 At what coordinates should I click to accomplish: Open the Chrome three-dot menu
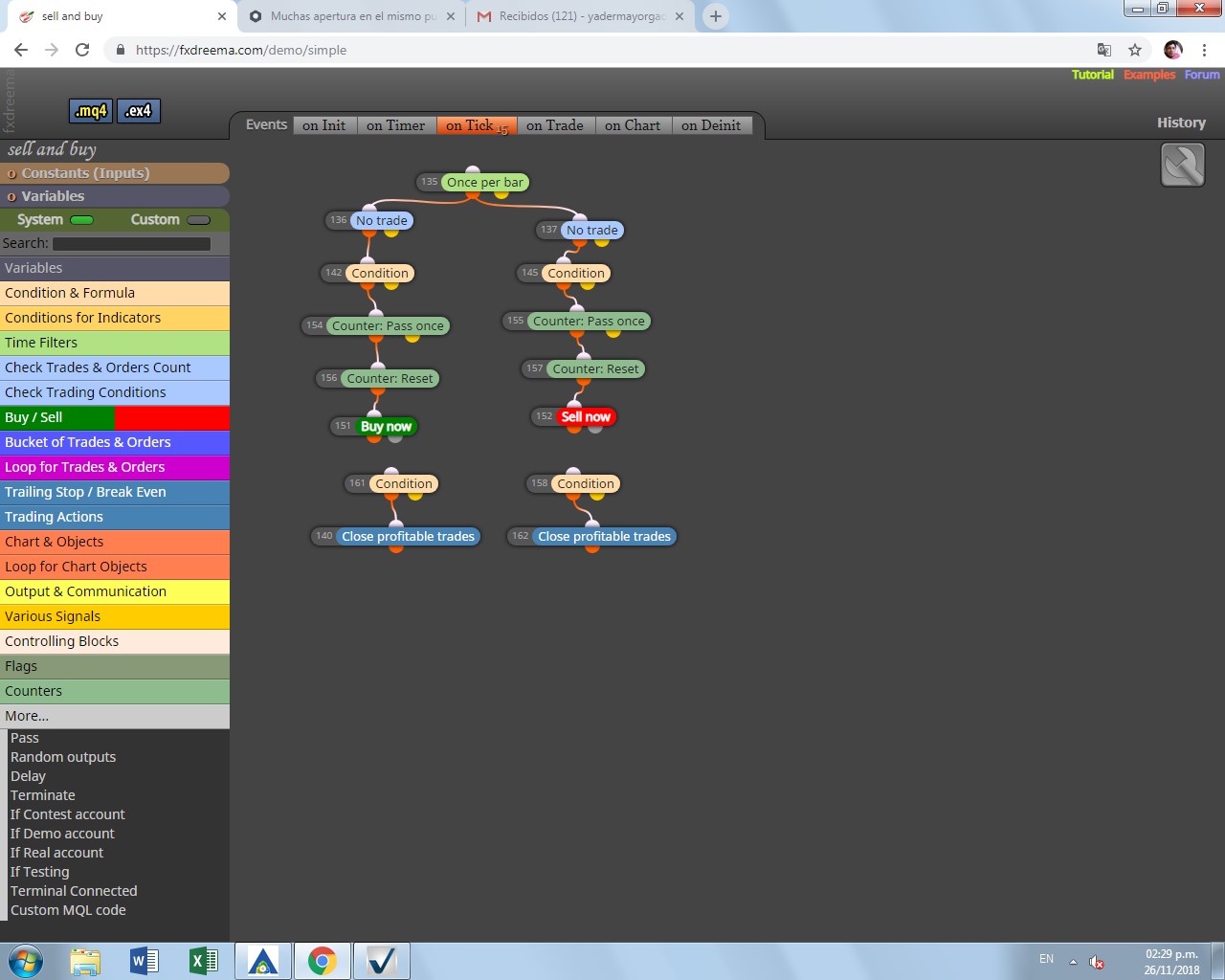(1204, 50)
